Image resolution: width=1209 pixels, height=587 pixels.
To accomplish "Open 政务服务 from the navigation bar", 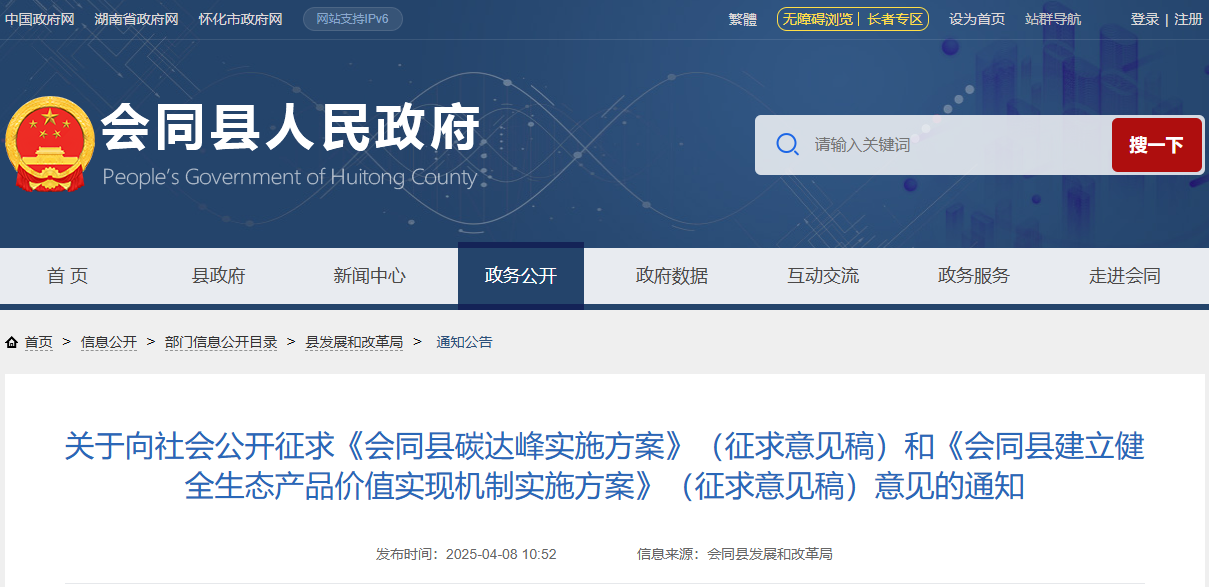I will 973,276.
